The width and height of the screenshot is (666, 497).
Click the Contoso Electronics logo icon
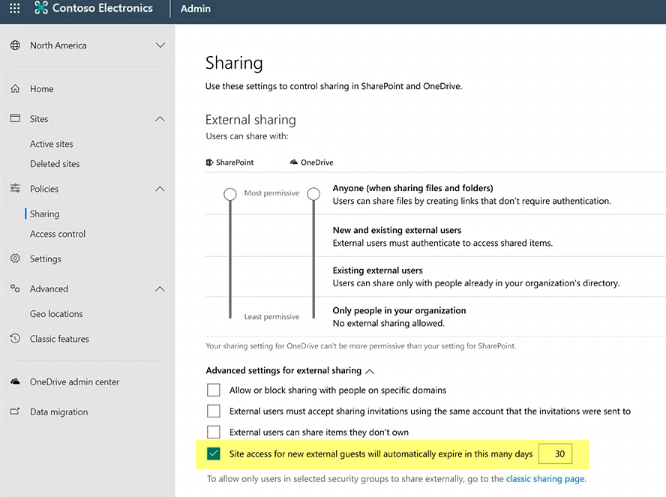coord(41,9)
